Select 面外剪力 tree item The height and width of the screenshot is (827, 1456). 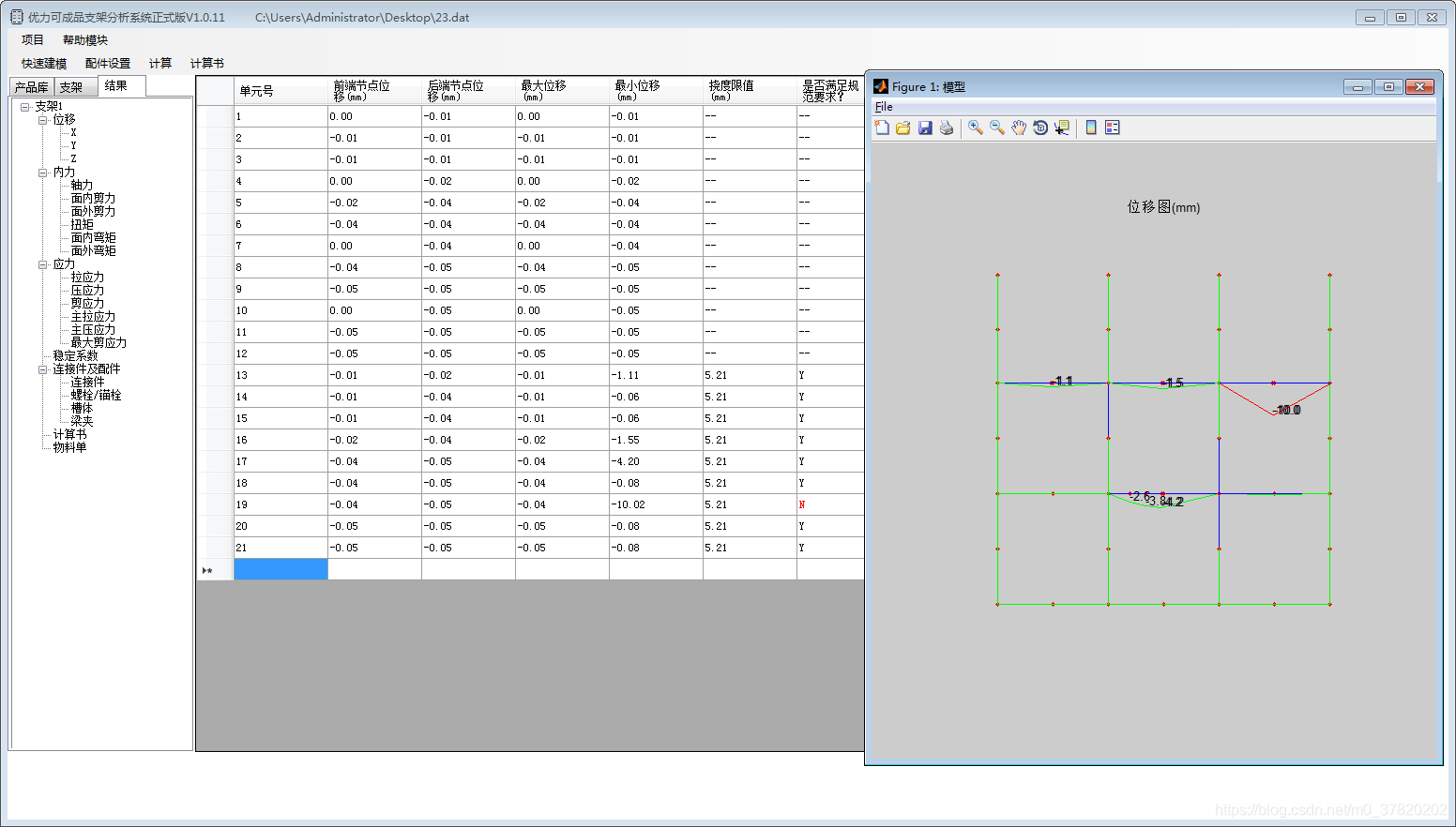(x=93, y=212)
